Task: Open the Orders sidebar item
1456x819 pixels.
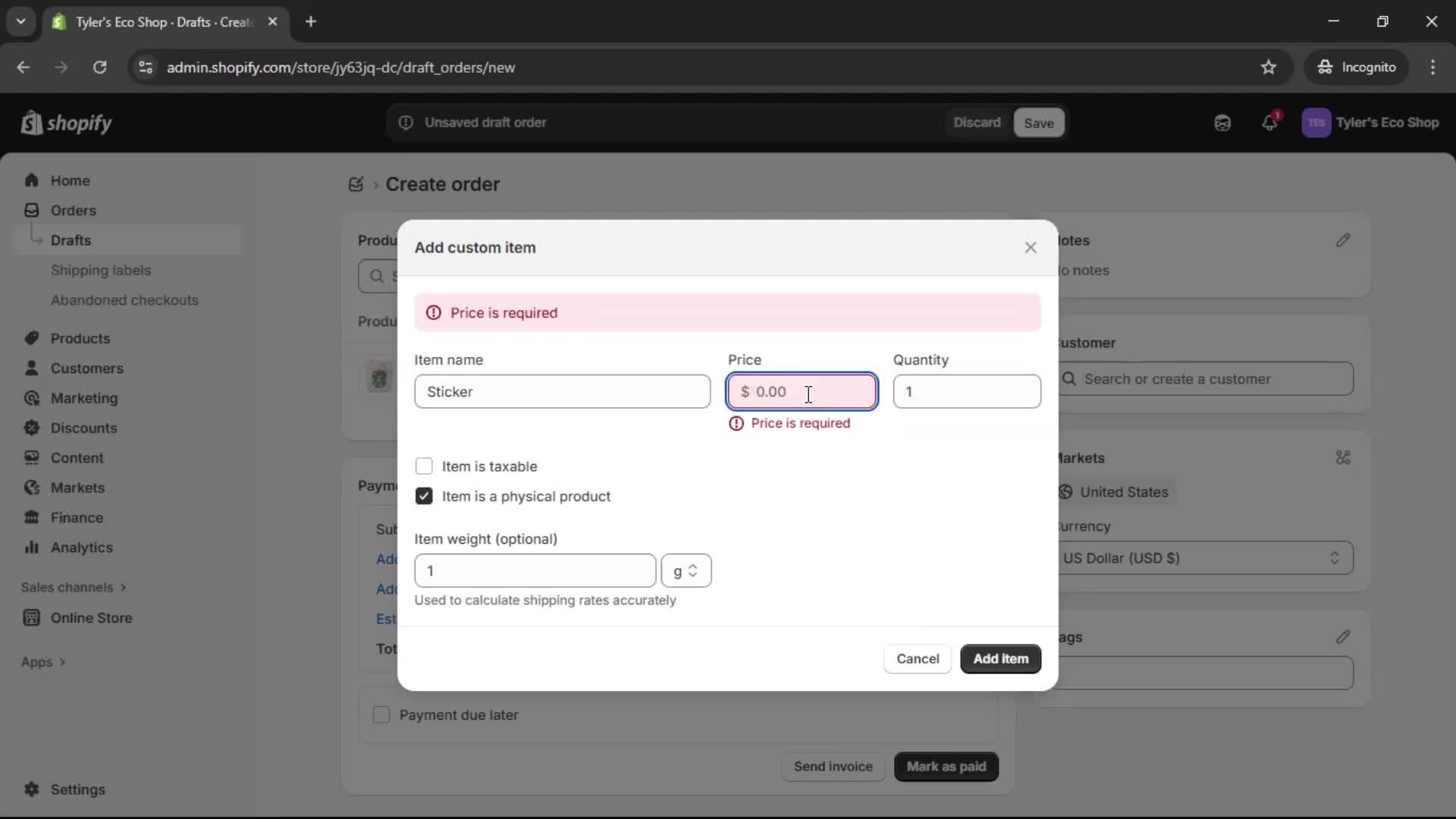Action: pyautogui.click(x=73, y=210)
